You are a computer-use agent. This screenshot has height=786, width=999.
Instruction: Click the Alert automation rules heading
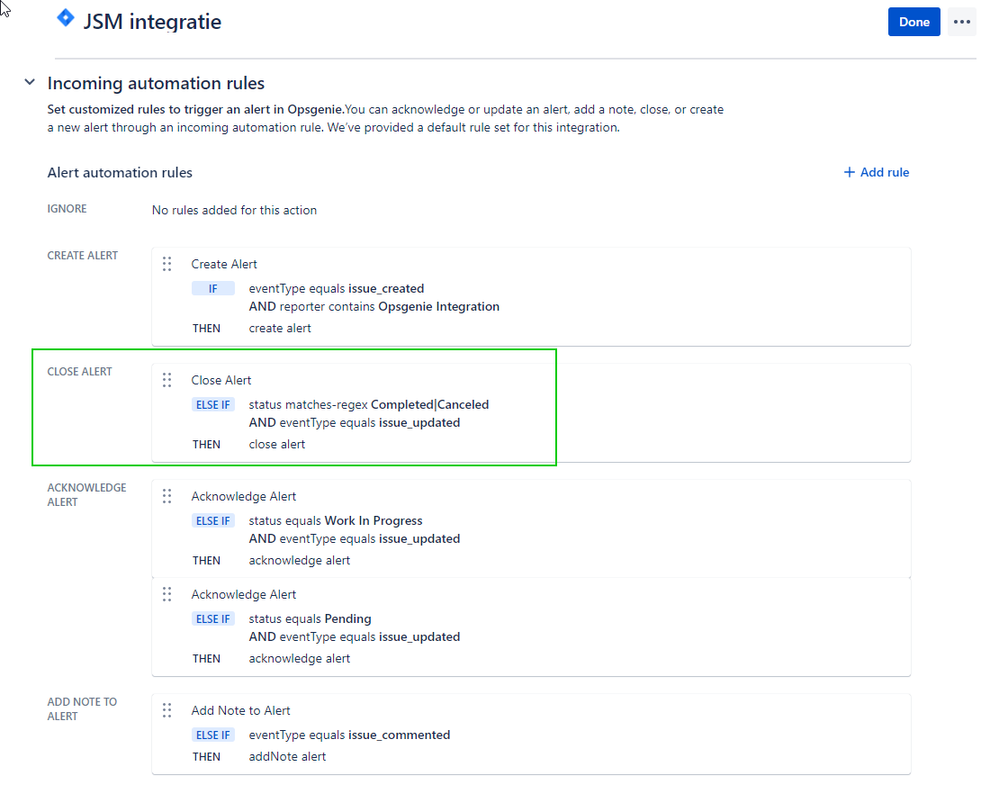(120, 173)
